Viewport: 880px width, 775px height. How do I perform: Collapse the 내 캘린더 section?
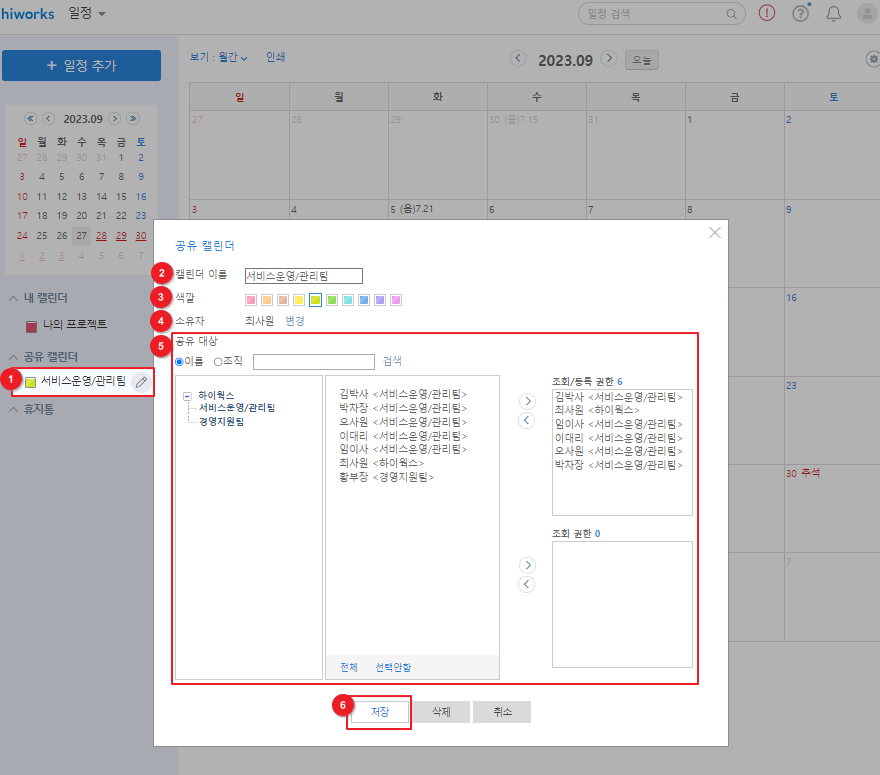point(13,299)
